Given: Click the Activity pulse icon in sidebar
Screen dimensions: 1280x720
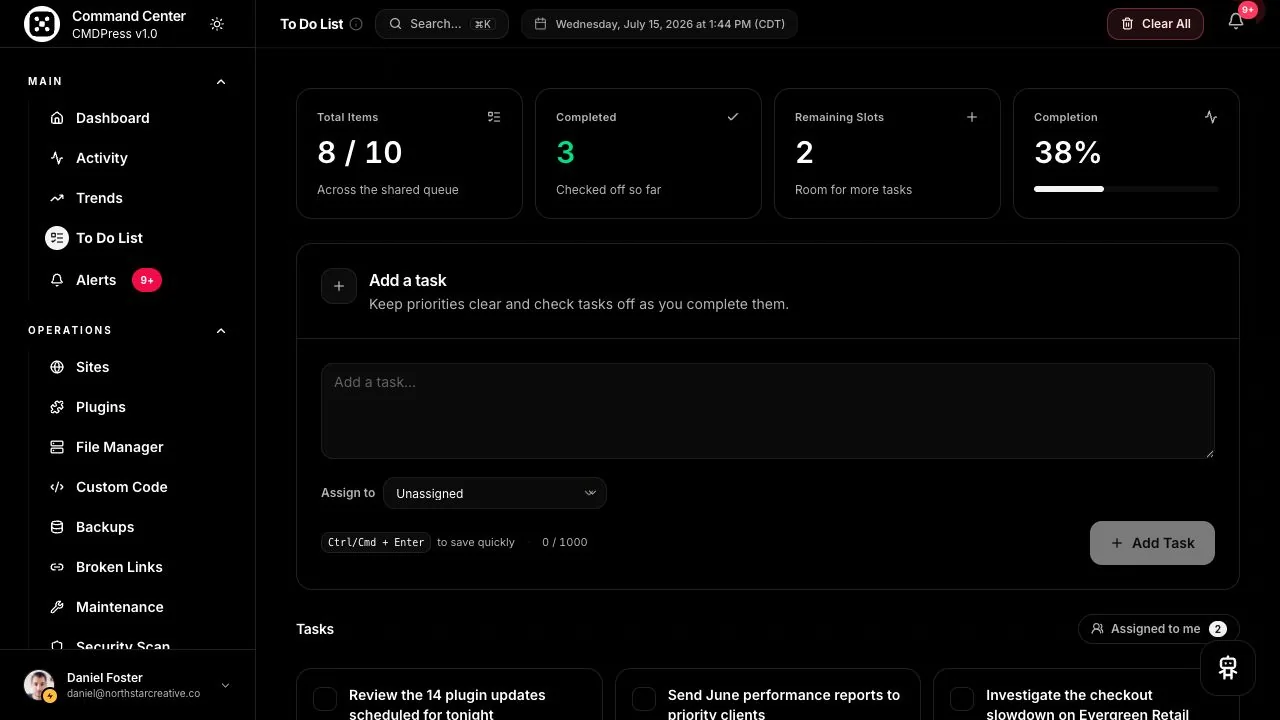Looking at the screenshot, I should click(57, 158).
